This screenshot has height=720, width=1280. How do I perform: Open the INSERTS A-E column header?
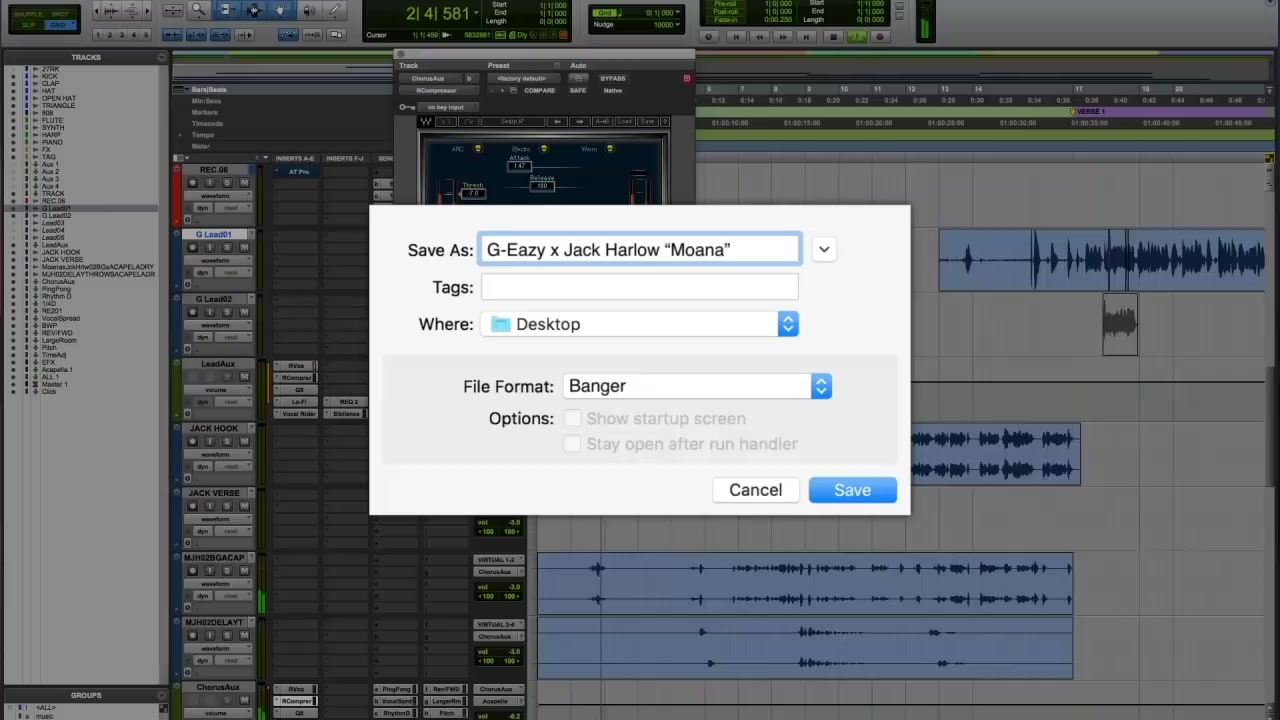[x=294, y=158]
